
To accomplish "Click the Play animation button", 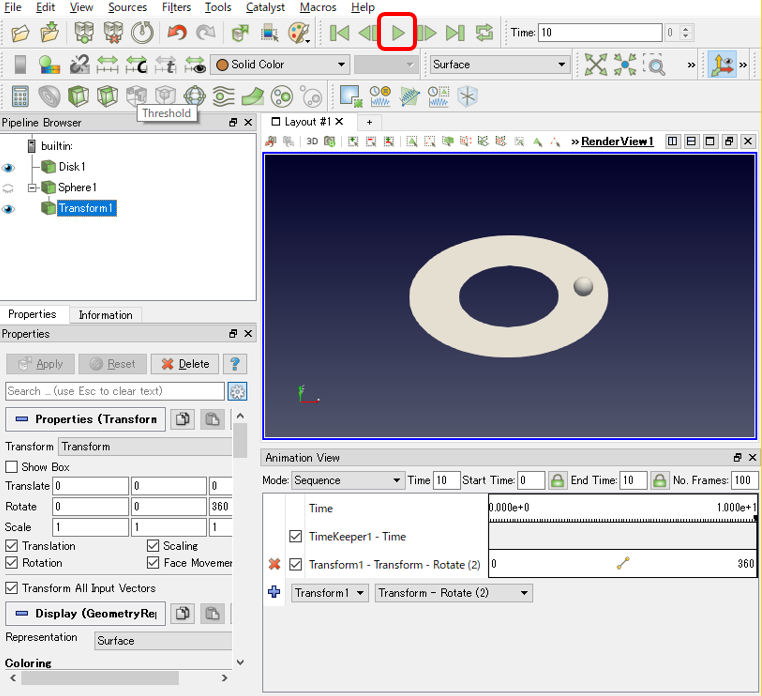I will [398, 33].
